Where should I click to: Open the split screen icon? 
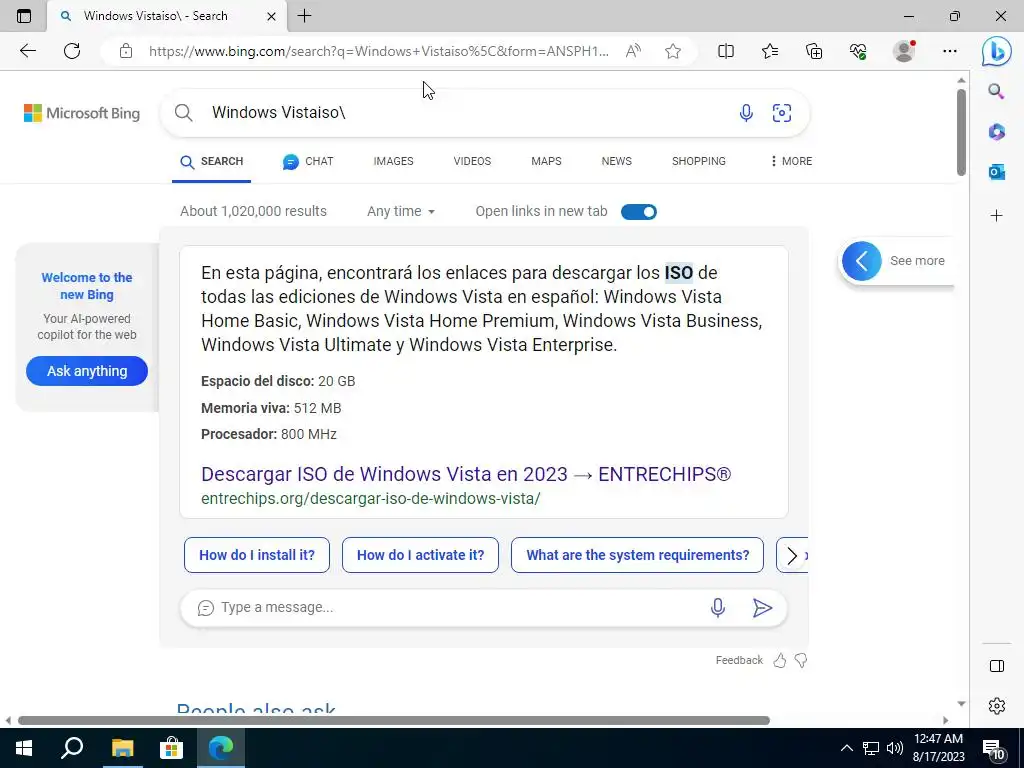pyautogui.click(x=726, y=51)
